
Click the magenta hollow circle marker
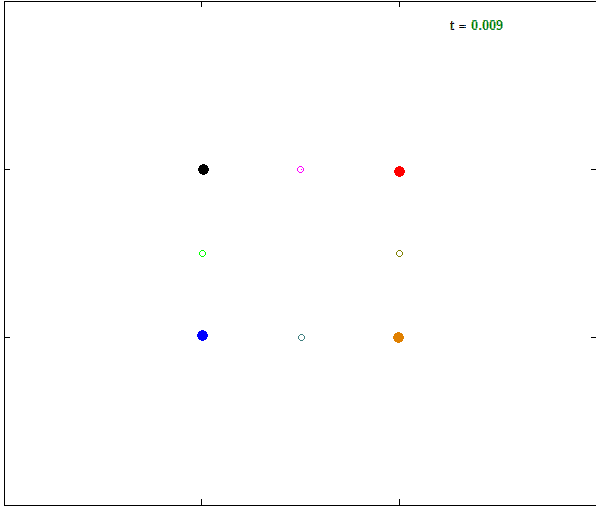pyautogui.click(x=300, y=170)
